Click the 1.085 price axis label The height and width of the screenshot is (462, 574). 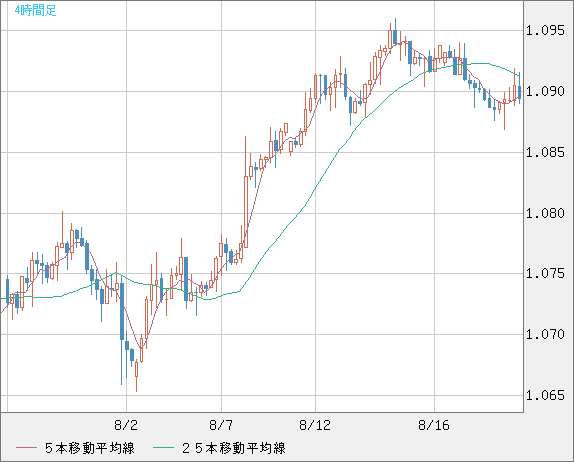[x=545, y=152]
